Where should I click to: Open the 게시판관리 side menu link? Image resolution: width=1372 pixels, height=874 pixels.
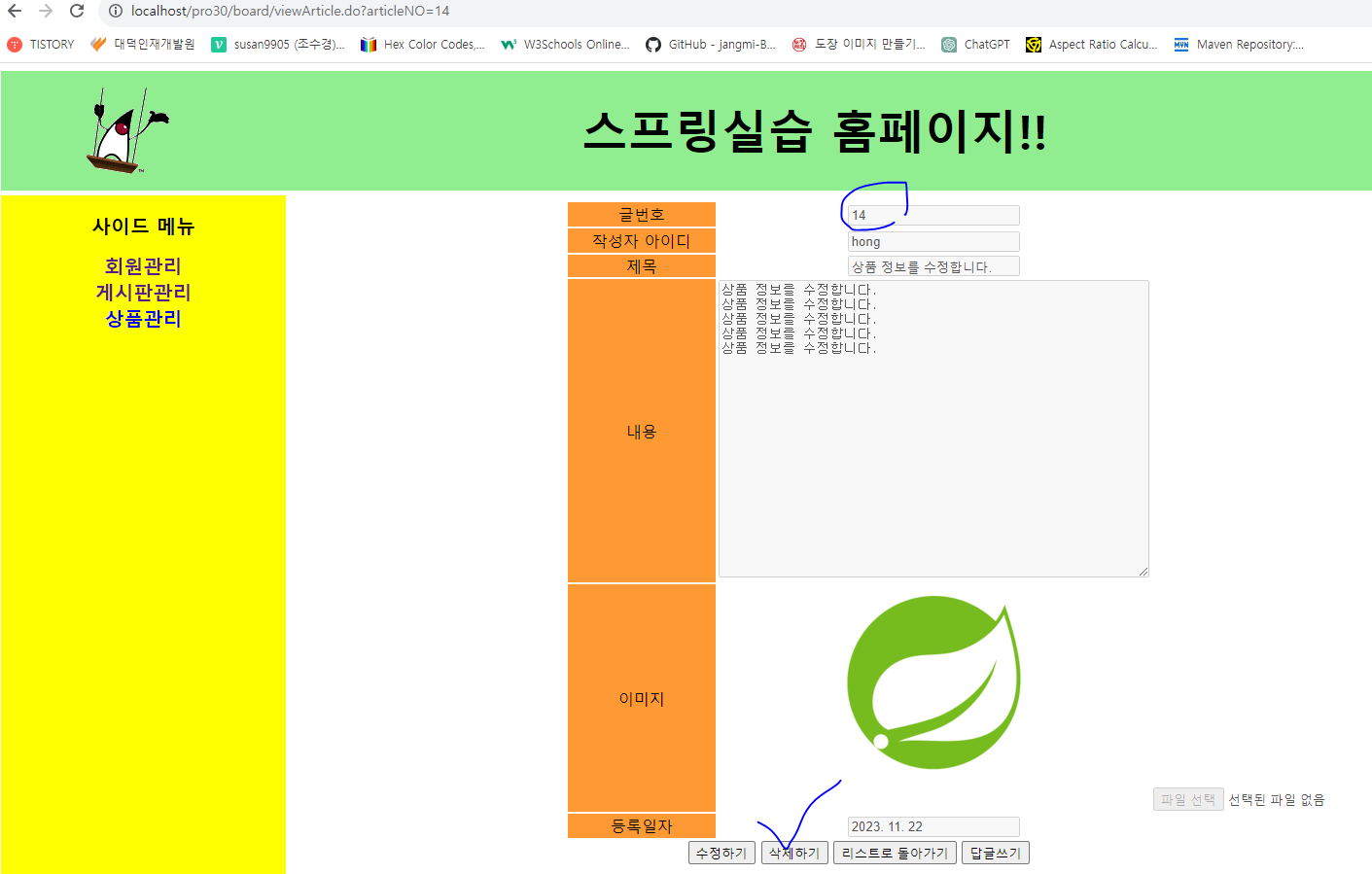(x=143, y=293)
